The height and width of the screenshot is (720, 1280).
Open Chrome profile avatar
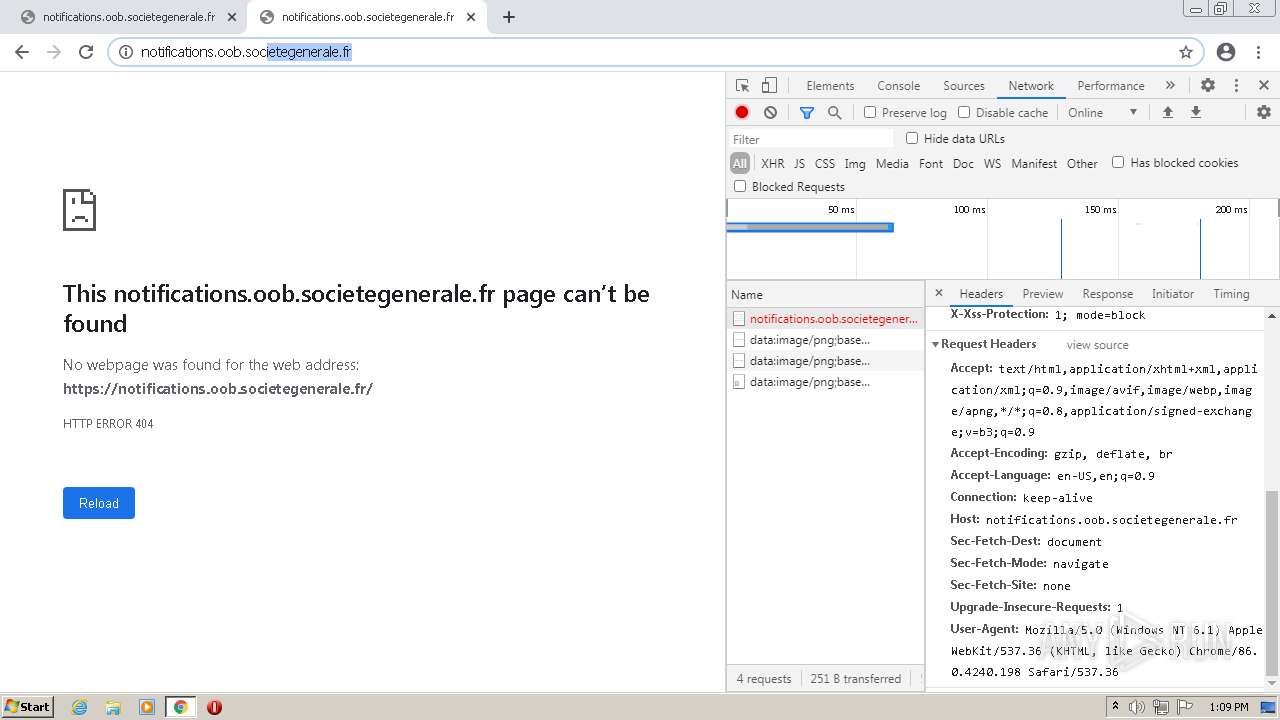(1226, 52)
